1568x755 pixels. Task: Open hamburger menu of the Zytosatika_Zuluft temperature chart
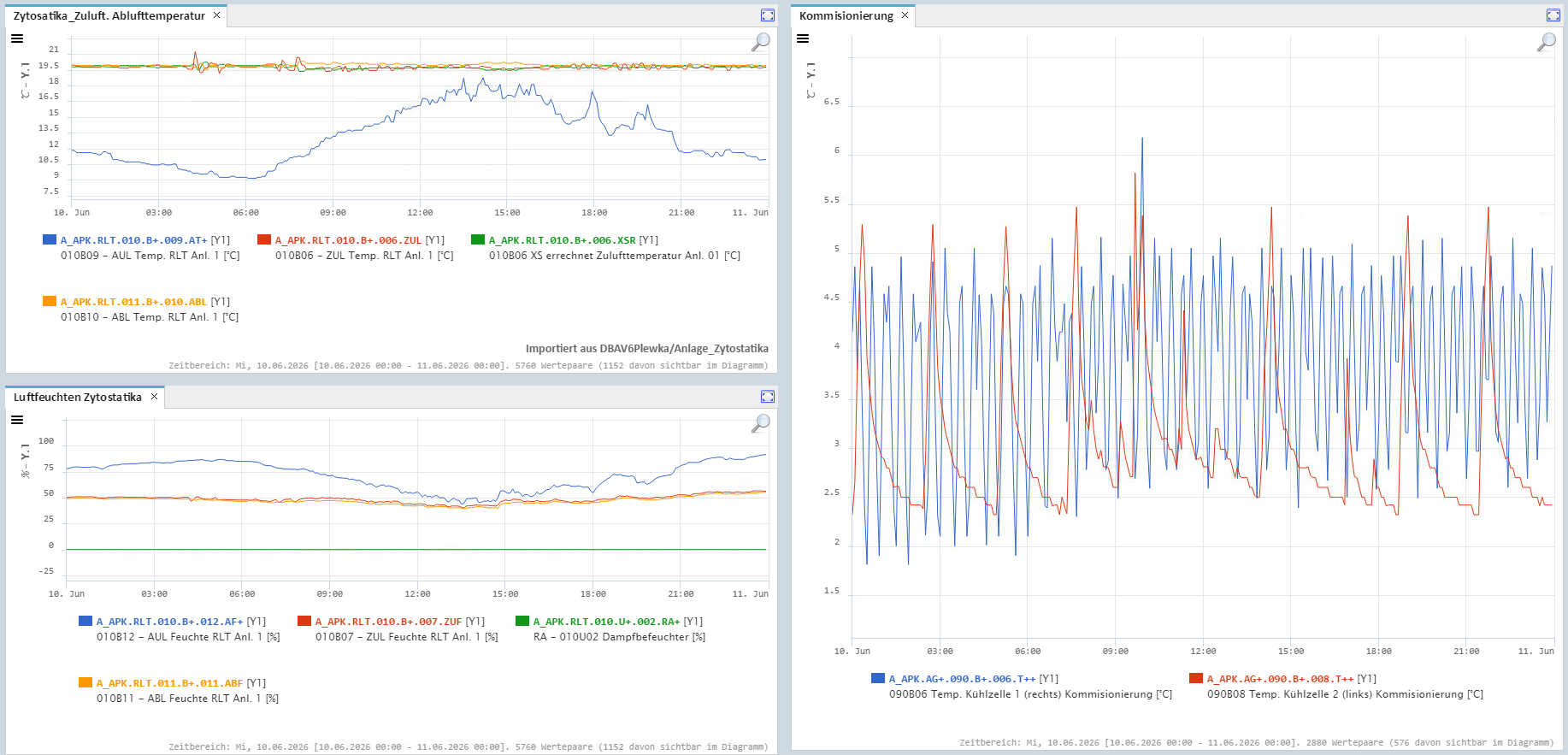[x=17, y=38]
